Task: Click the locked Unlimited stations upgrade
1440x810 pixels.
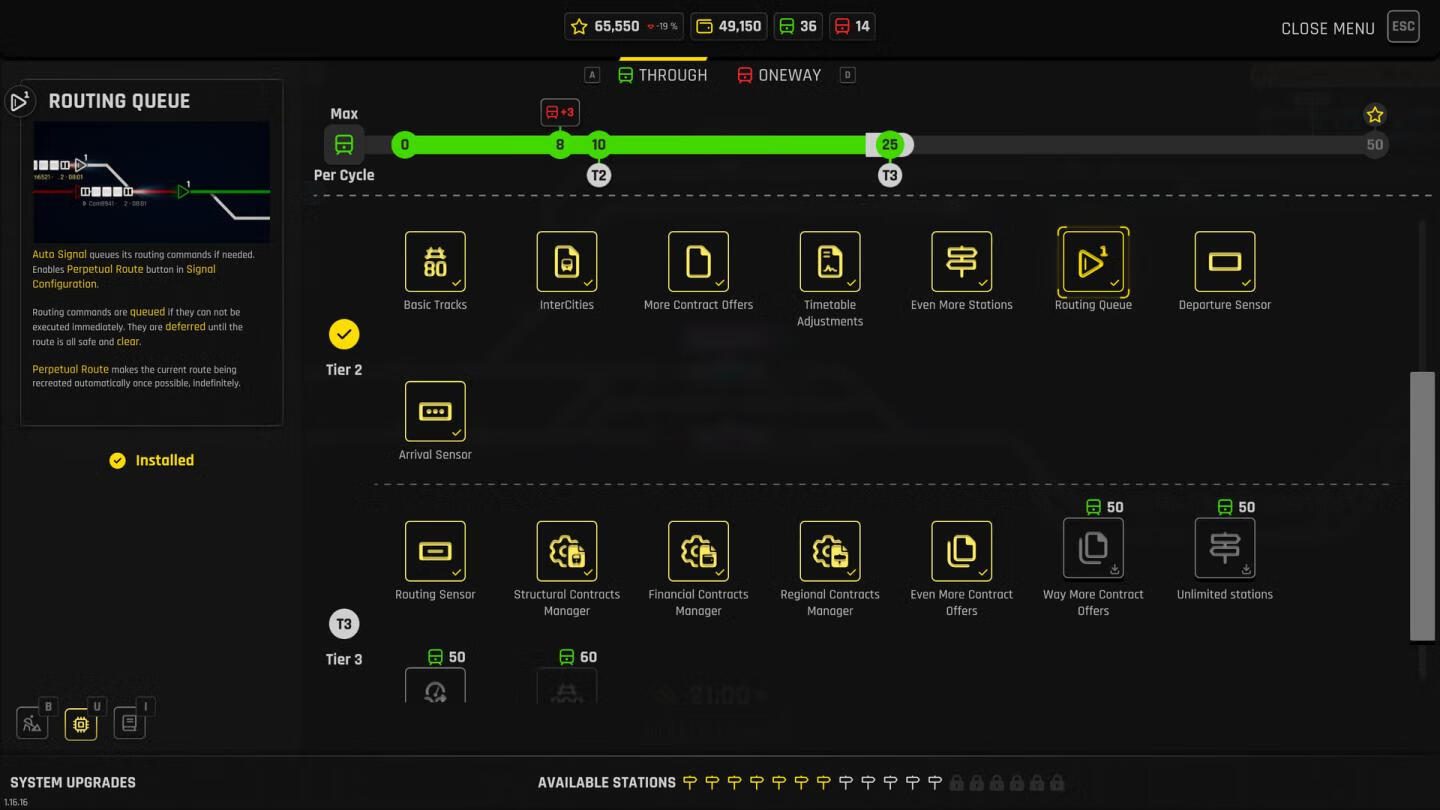Action: tap(1224, 548)
